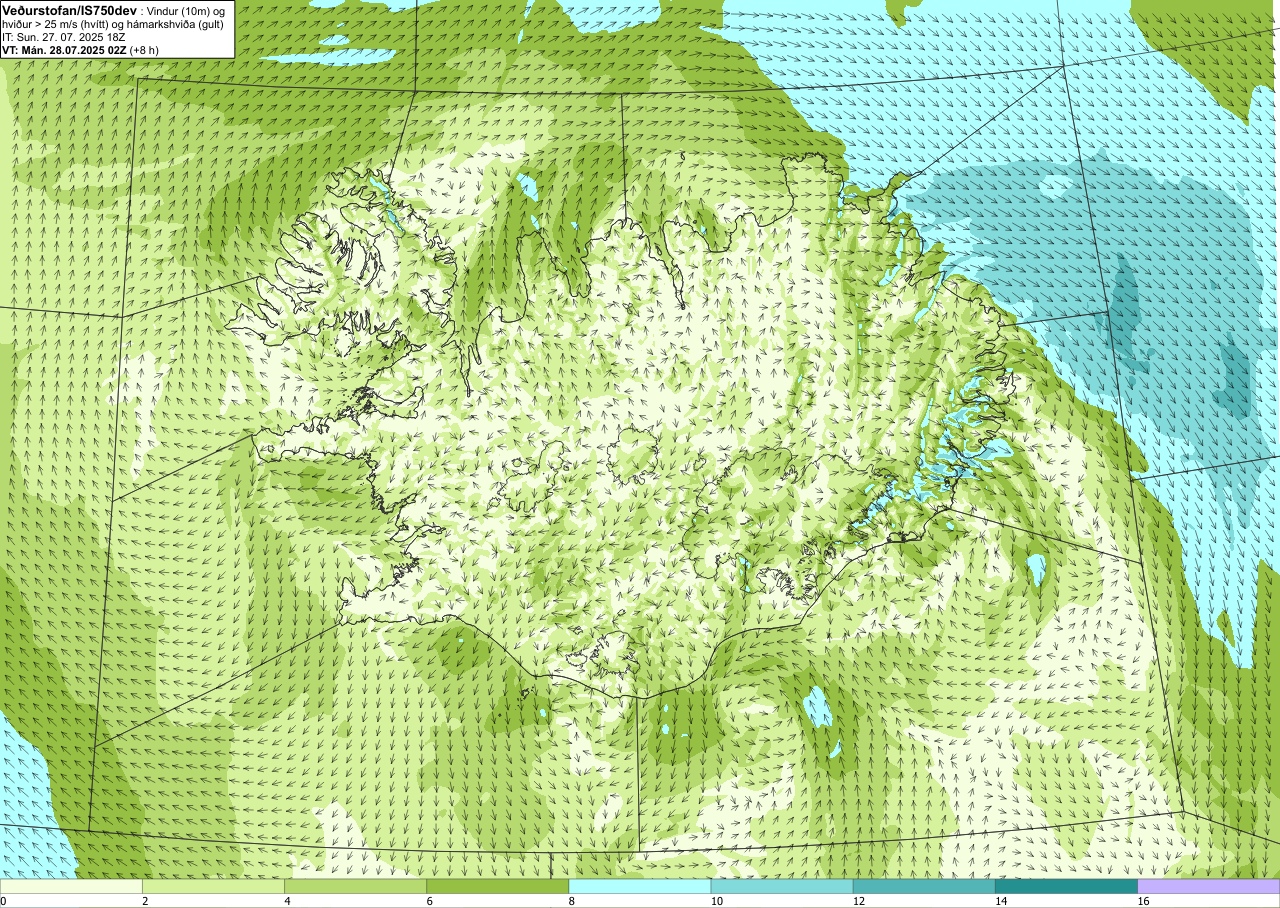Image resolution: width=1280 pixels, height=908 pixels.
Task: Click the legend scale value 0
Action: (3, 901)
